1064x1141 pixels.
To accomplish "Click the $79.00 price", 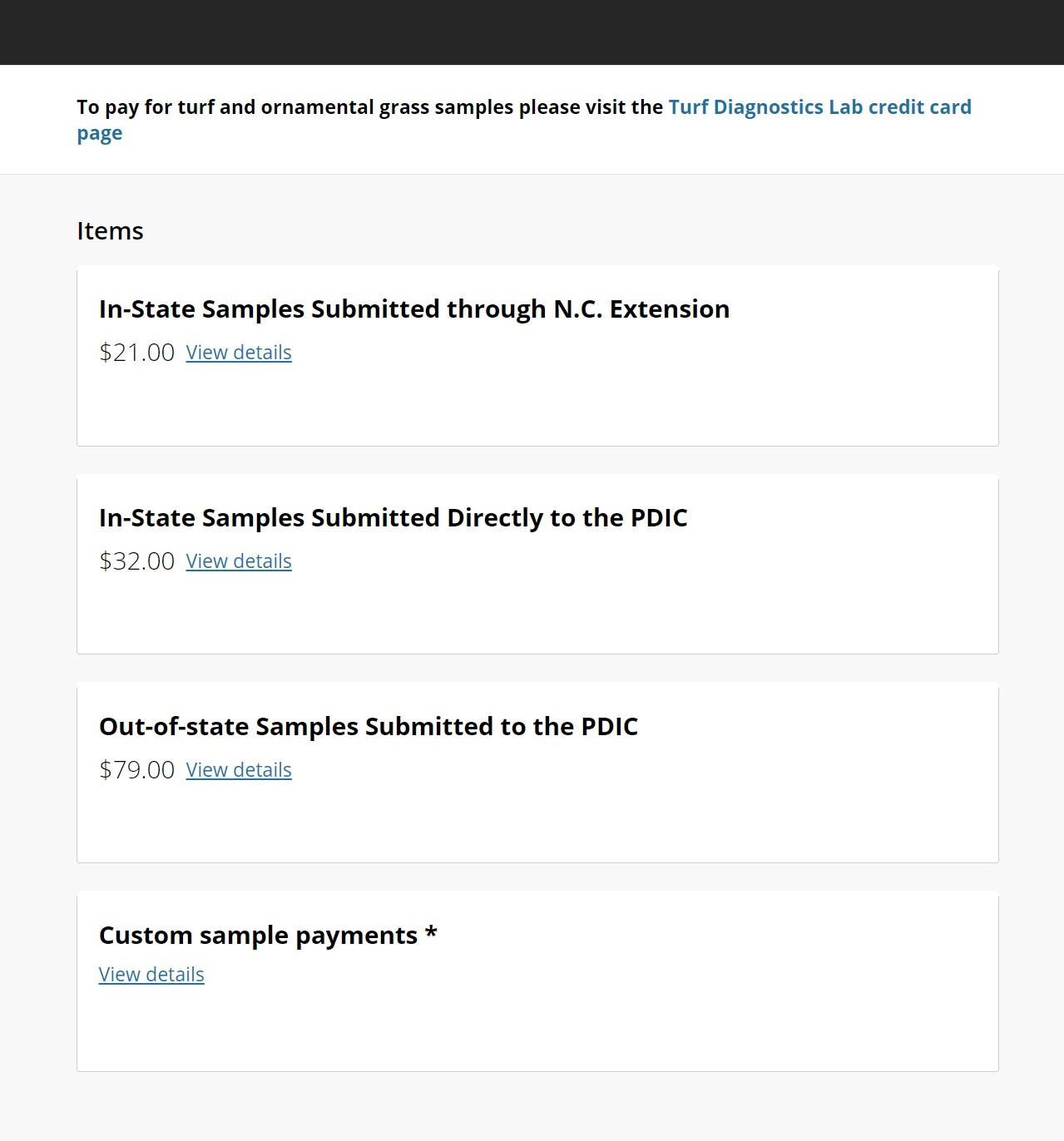I will click(136, 770).
